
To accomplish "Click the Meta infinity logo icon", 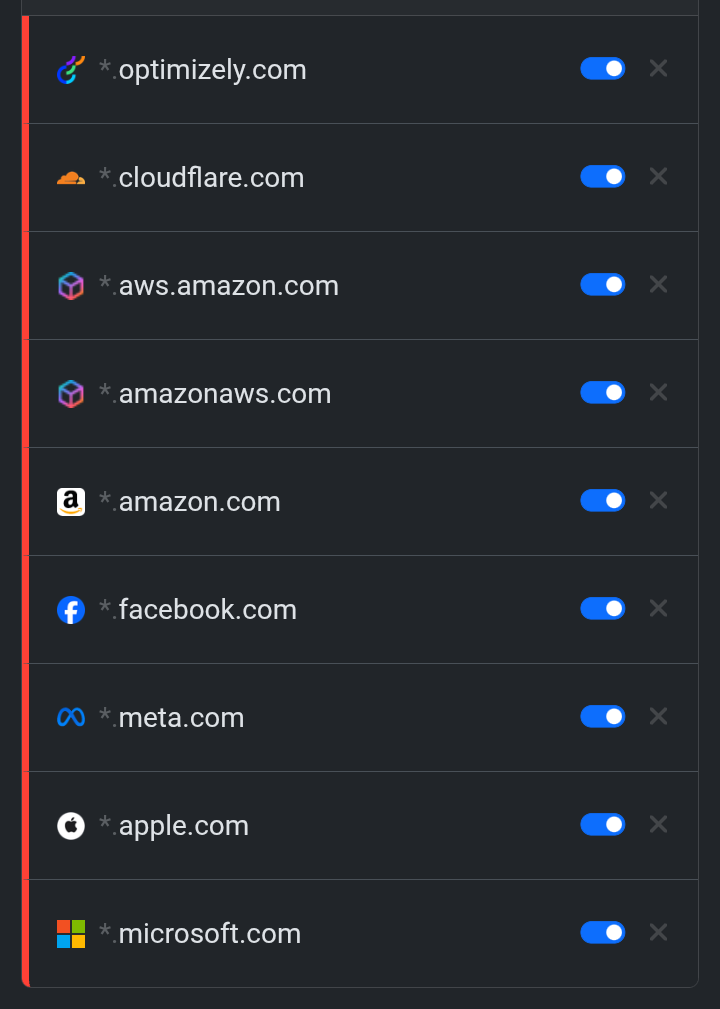I will (x=71, y=718).
